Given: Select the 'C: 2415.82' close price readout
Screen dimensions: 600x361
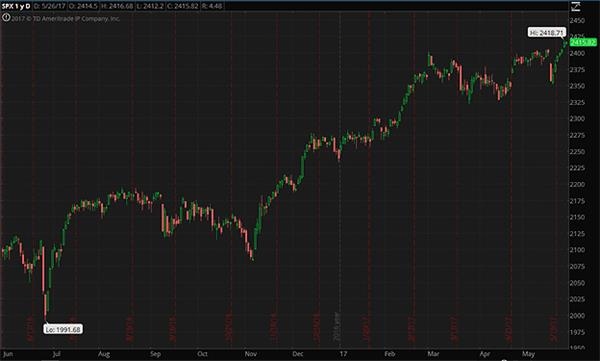Looking at the screenshot, I should click(183, 6).
